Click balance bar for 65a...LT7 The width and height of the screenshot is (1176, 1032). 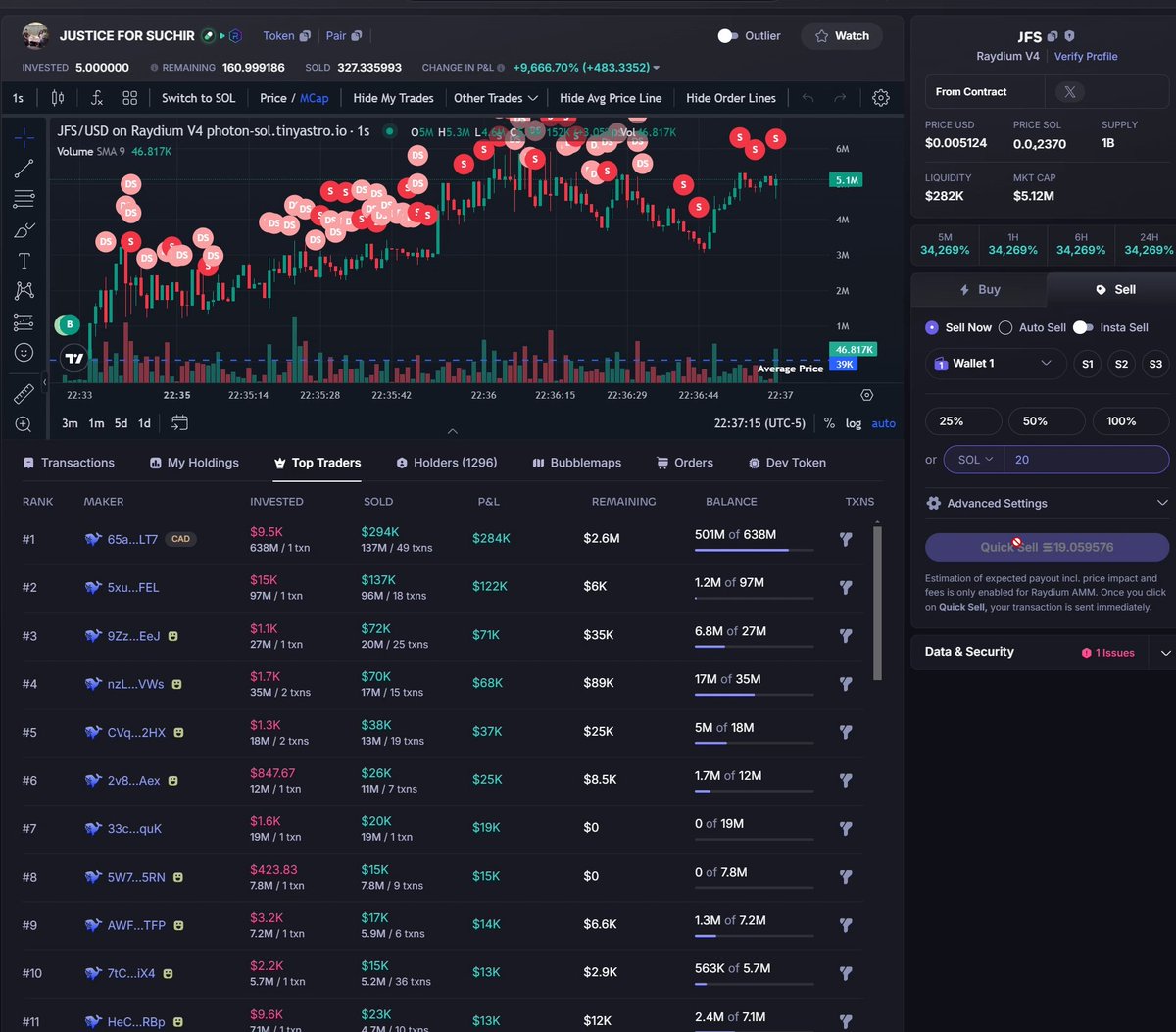(x=755, y=550)
